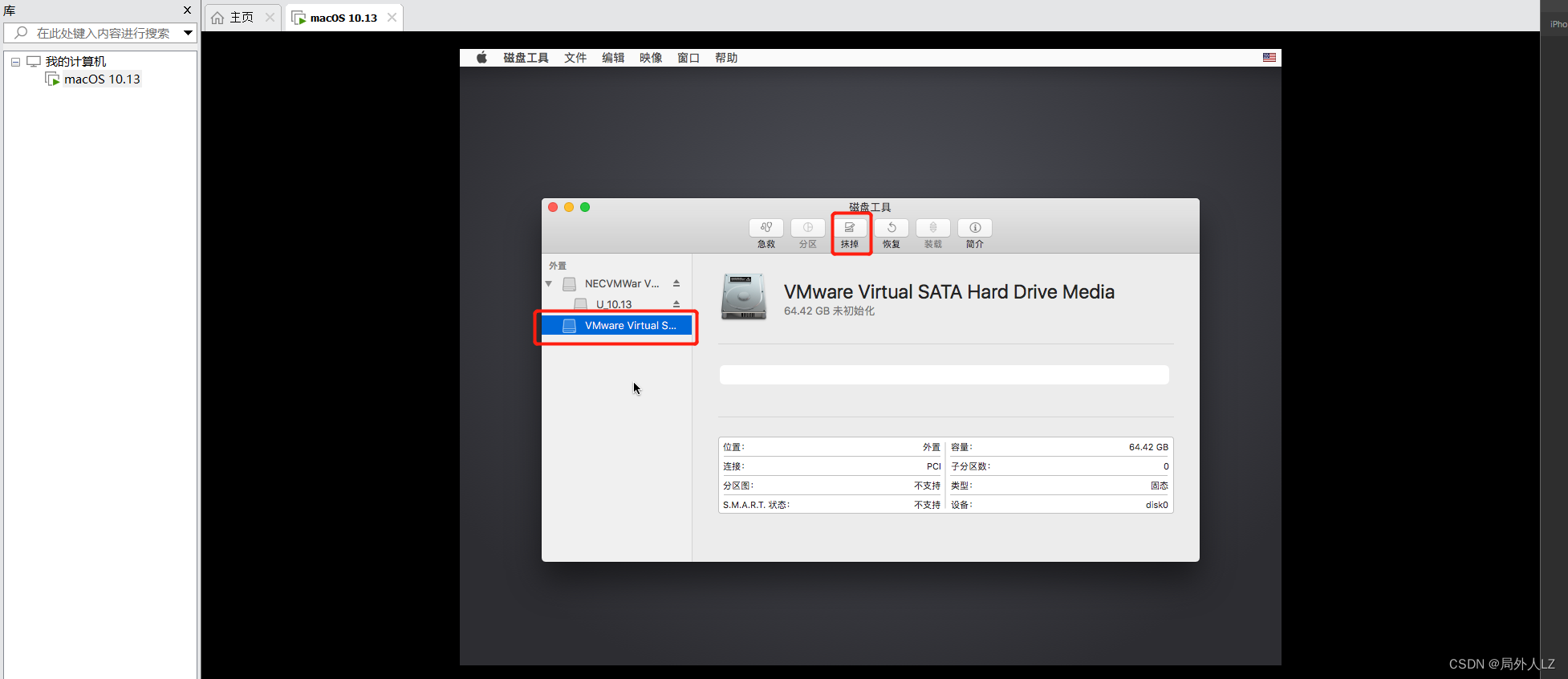Click the disk0 device value
Viewport: 1568px width, 679px height.
1156,505
